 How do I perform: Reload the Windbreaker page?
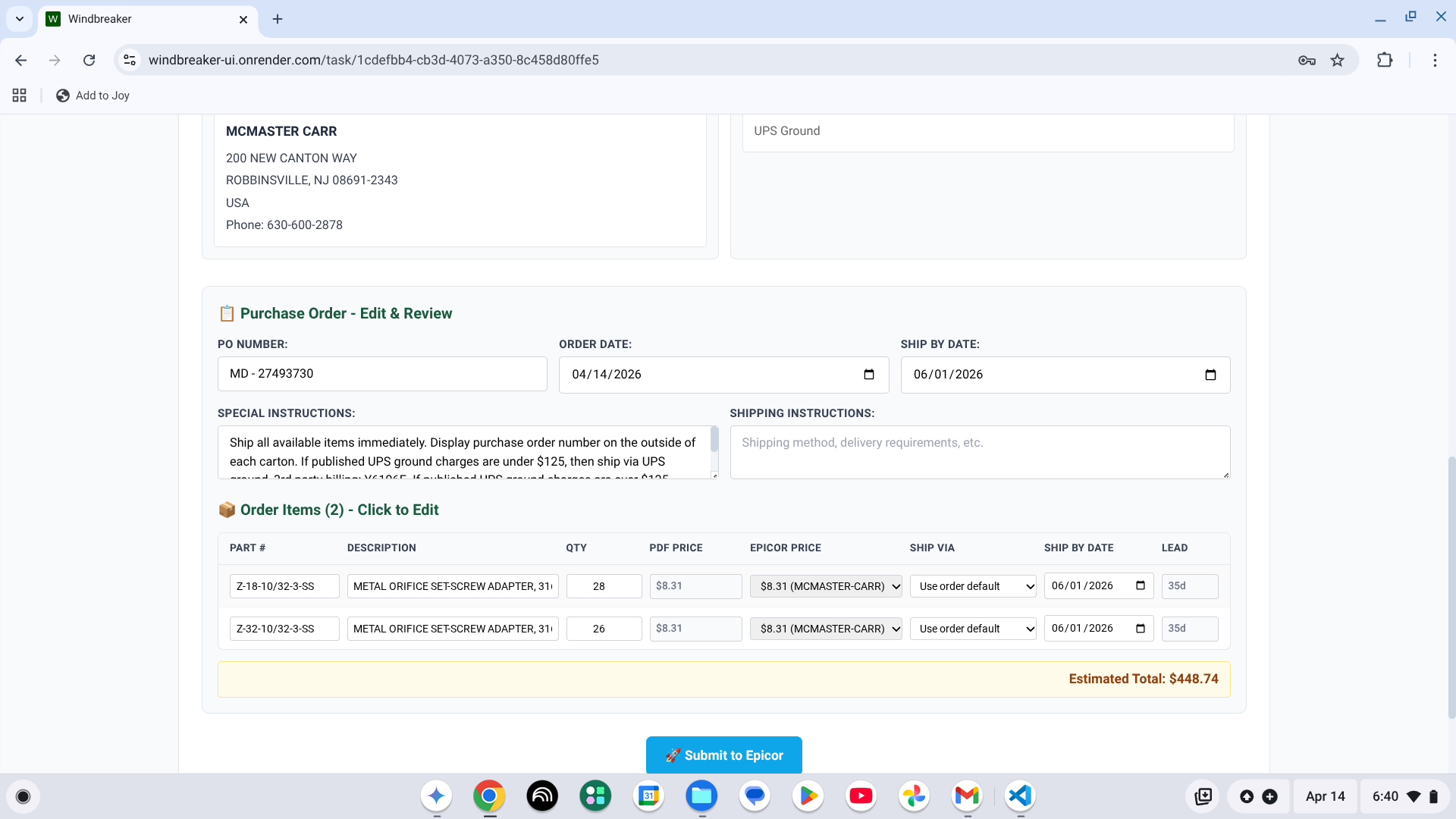click(89, 60)
